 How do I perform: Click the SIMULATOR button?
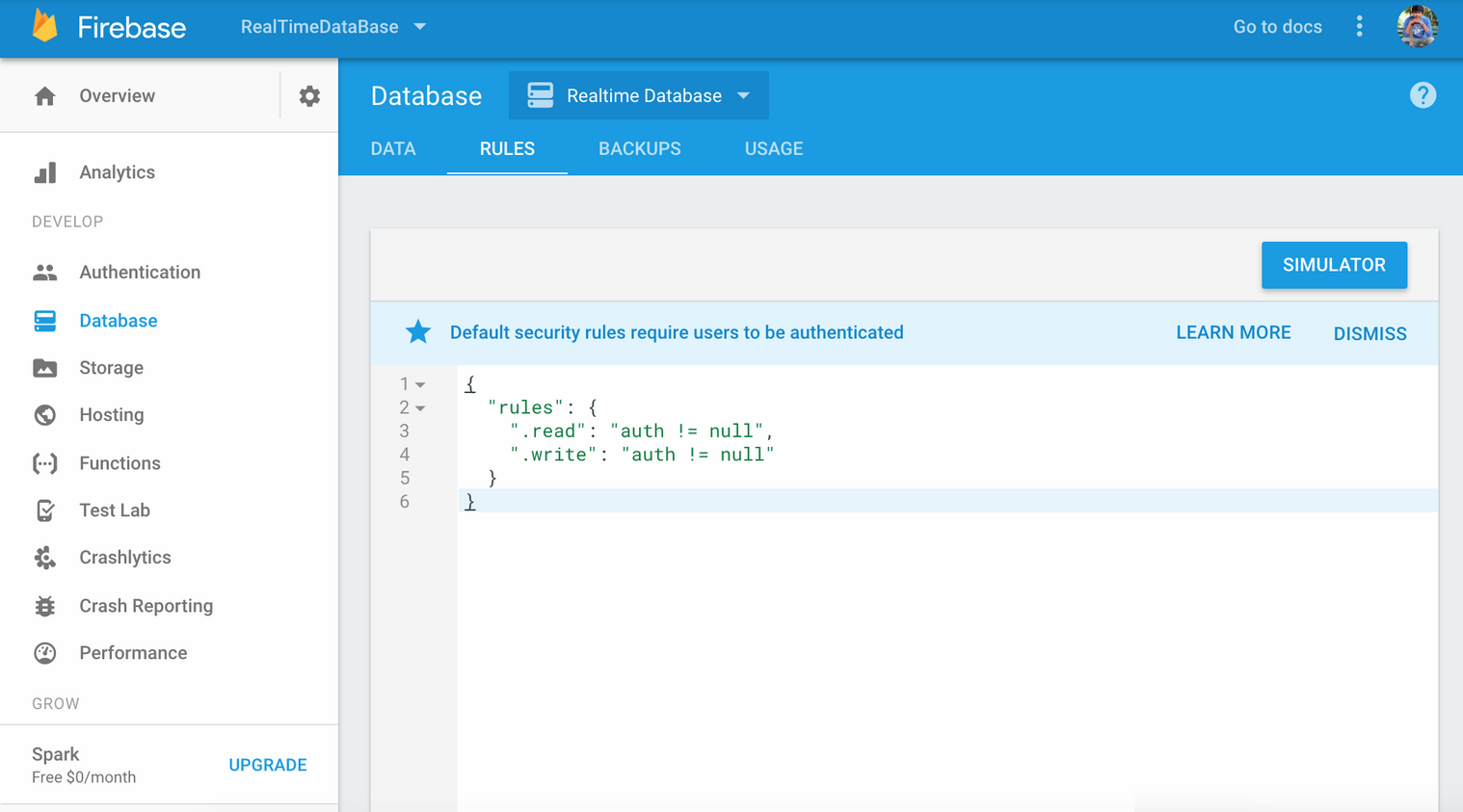click(1334, 265)
